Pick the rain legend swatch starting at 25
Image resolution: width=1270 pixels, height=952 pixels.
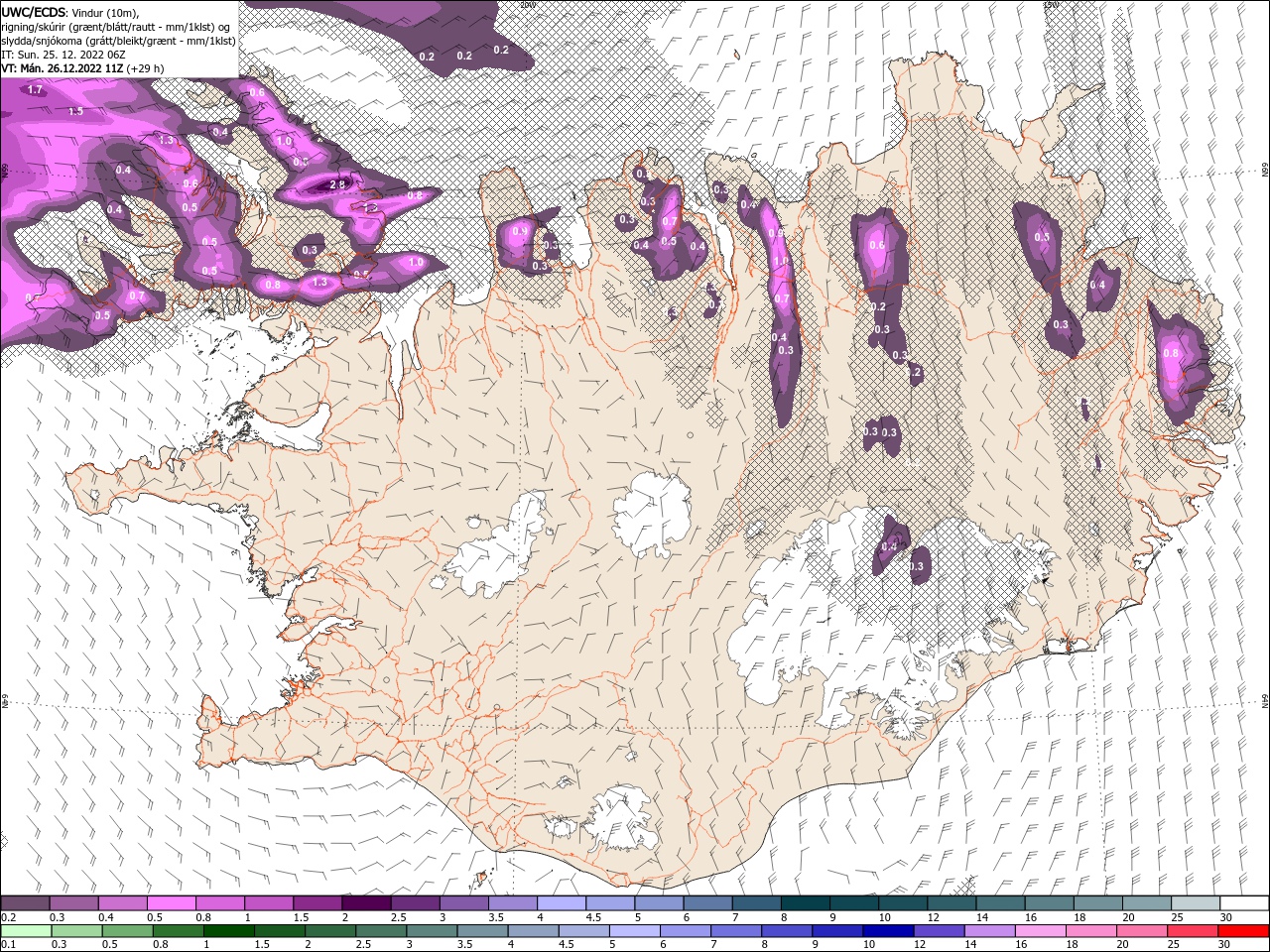point(1194,931)
